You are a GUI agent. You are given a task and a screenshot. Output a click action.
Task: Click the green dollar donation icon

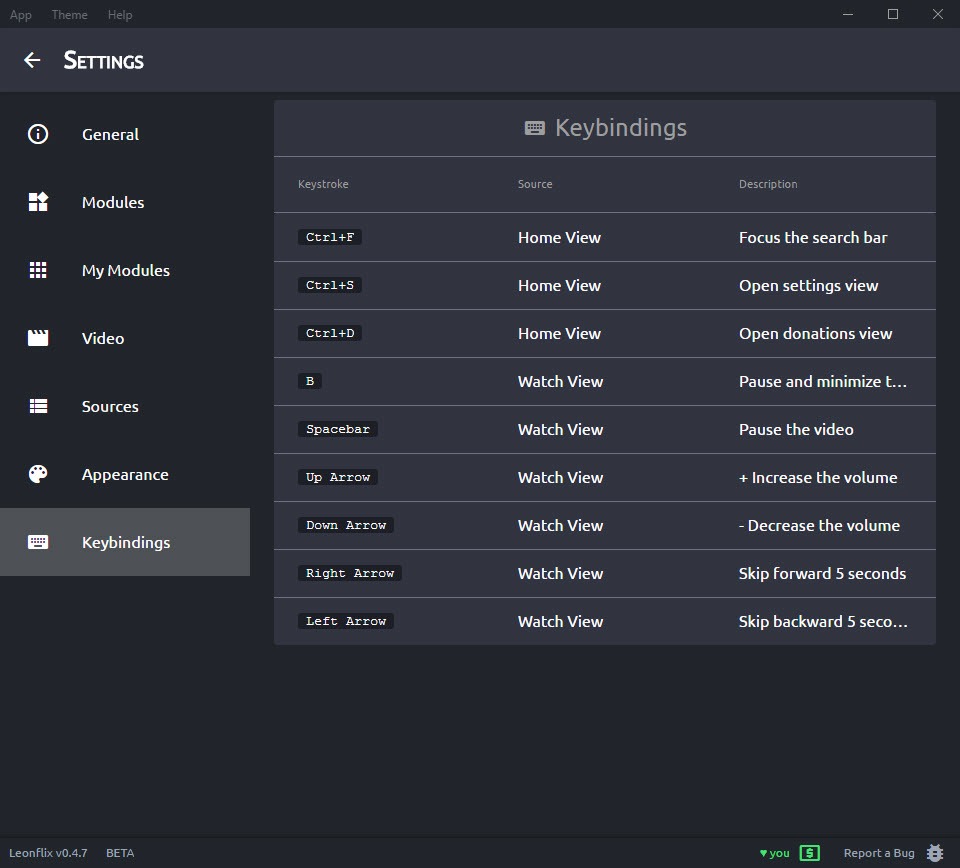[809, 853]
